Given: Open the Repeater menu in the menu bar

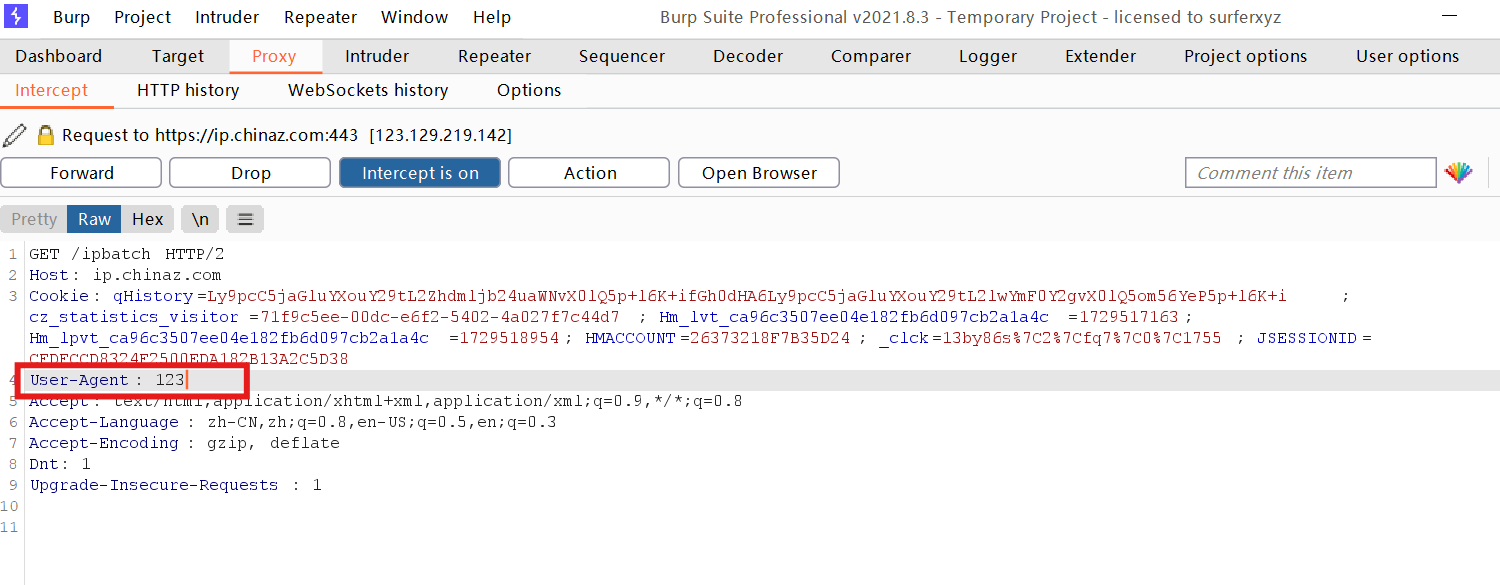Looking at the screenshot, I should 320,17.
